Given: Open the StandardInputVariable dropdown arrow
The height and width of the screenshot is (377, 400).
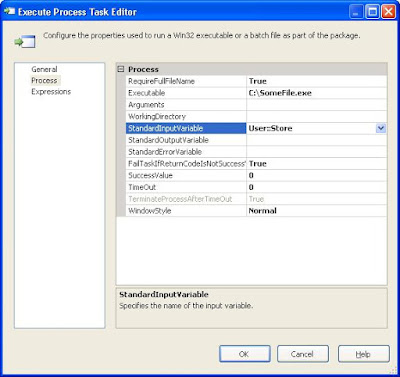Looking at the screenshot, I should click(381, 128).
